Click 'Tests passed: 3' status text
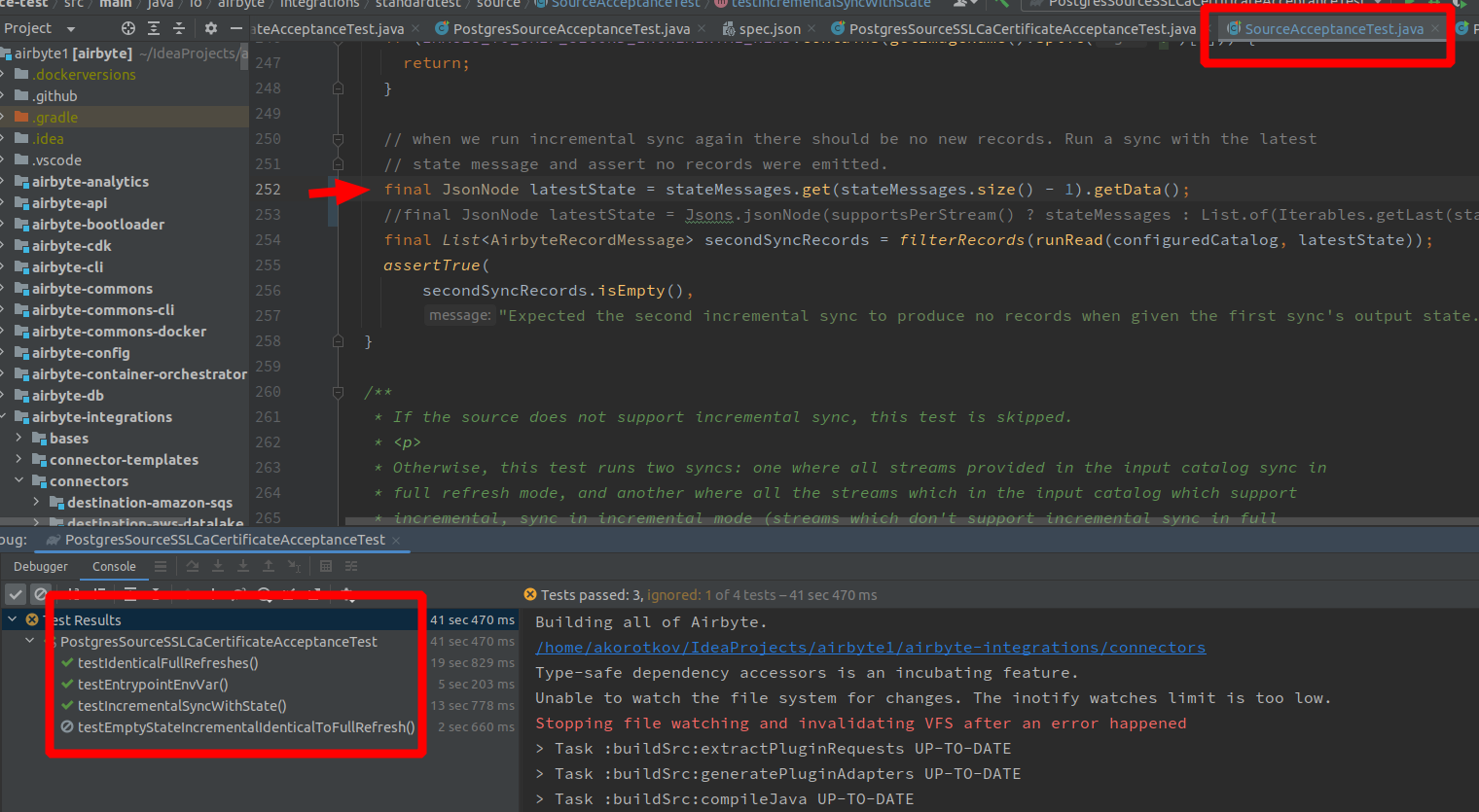This screenshot has height=812, width=1479. click(x=592, y=595)
